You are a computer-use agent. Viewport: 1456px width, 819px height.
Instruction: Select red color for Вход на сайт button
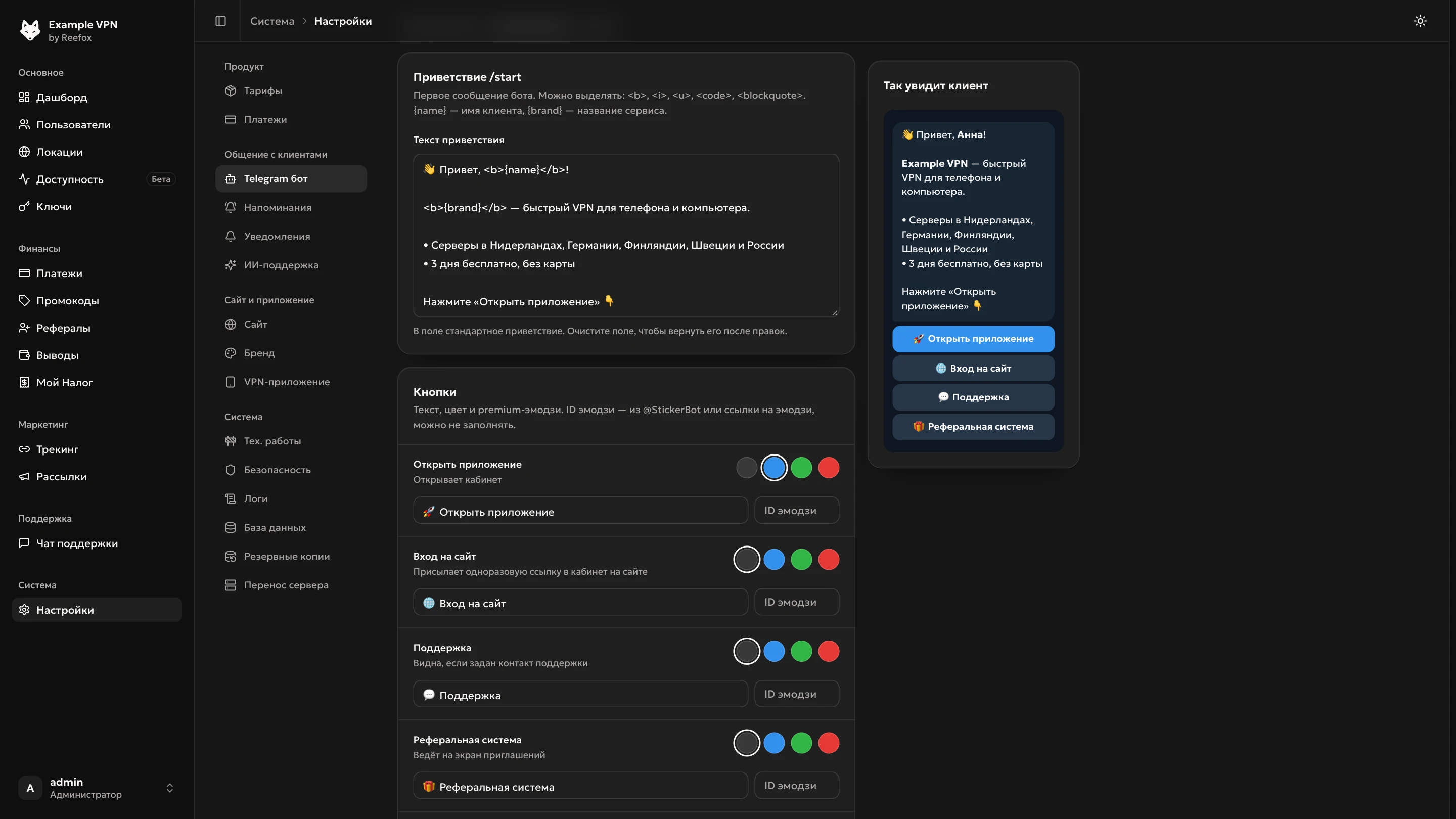(x=828, y=560)
